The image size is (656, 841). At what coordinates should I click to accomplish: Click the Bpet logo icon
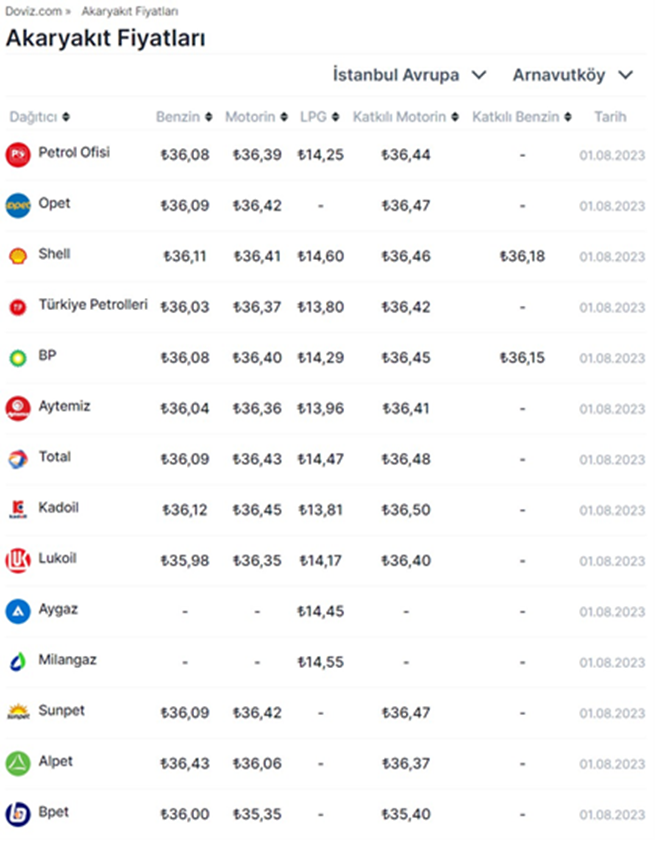click(18, 813)
